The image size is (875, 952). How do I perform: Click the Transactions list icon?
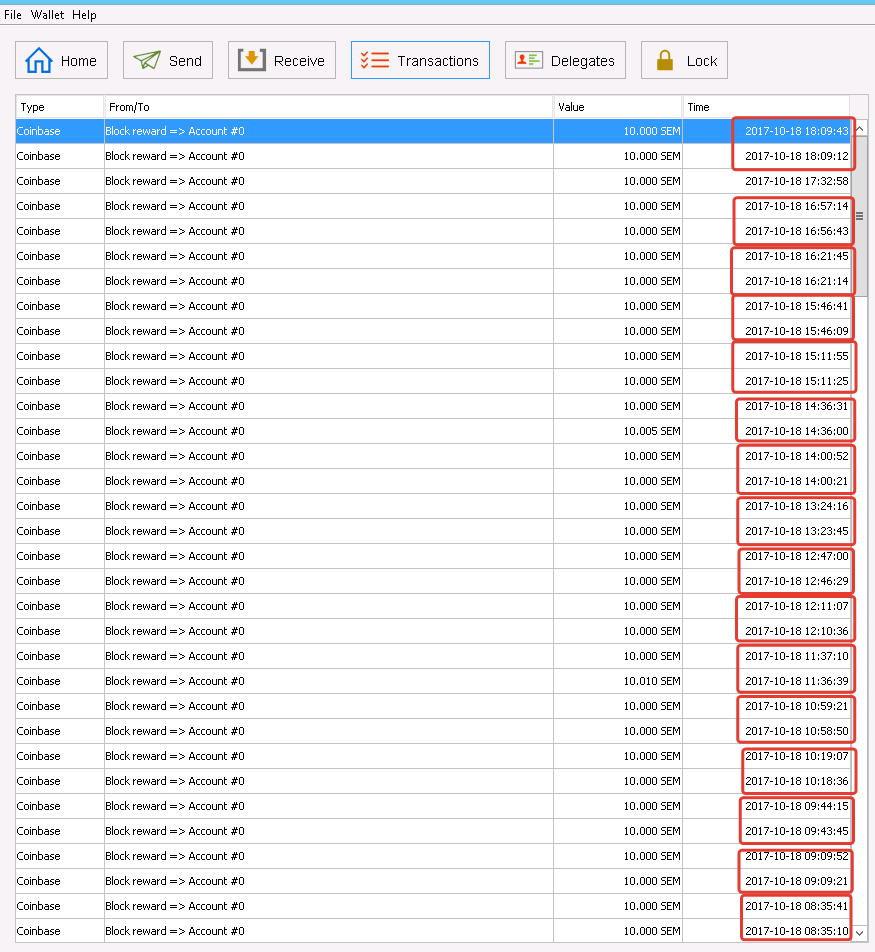click(x=375, y=60)
